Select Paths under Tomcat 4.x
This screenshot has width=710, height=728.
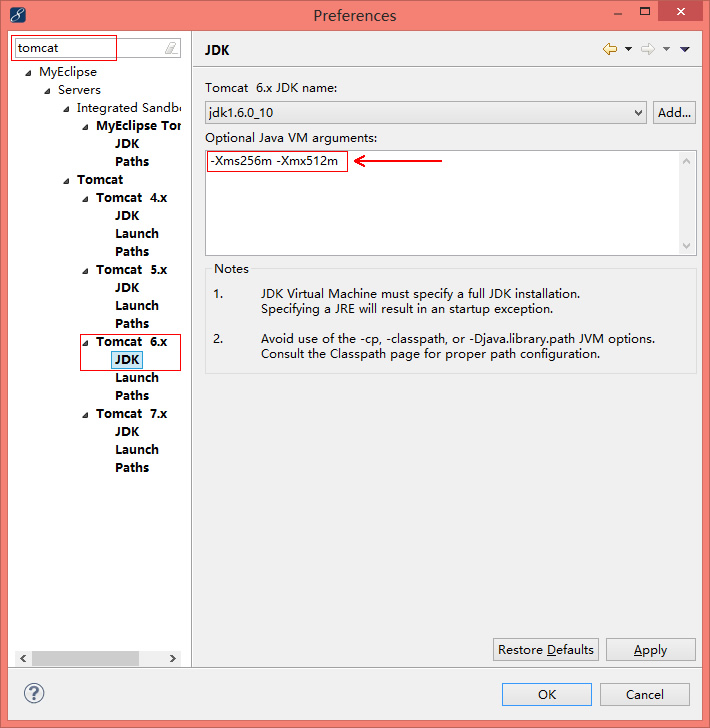tap(132, 252)
